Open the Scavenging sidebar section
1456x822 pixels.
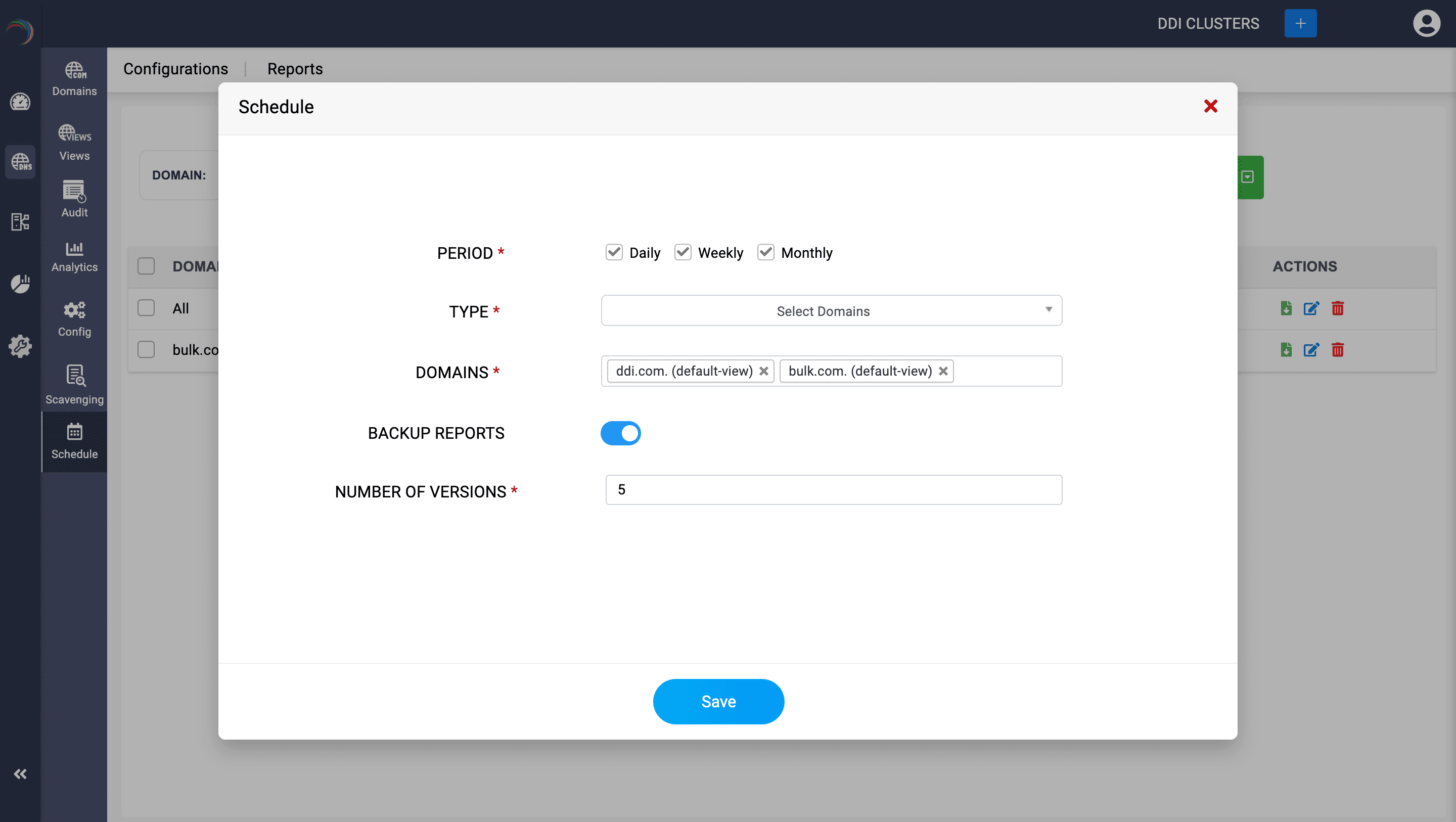coord(74,384)
